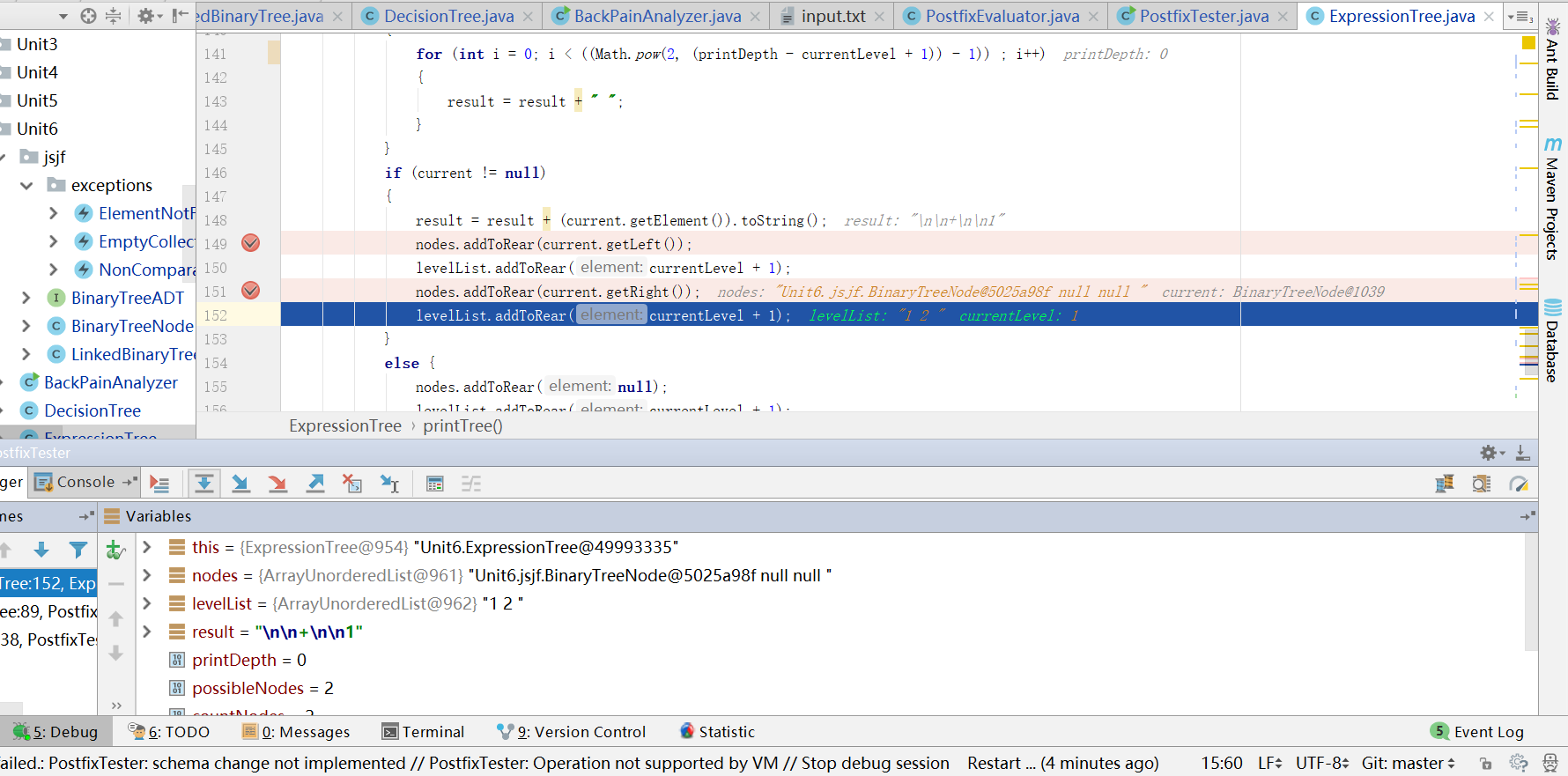Click Collapse All icon in project toolbar
Image resolution: width=1568 pixels, height=776 pixels.
pos(114,16)
